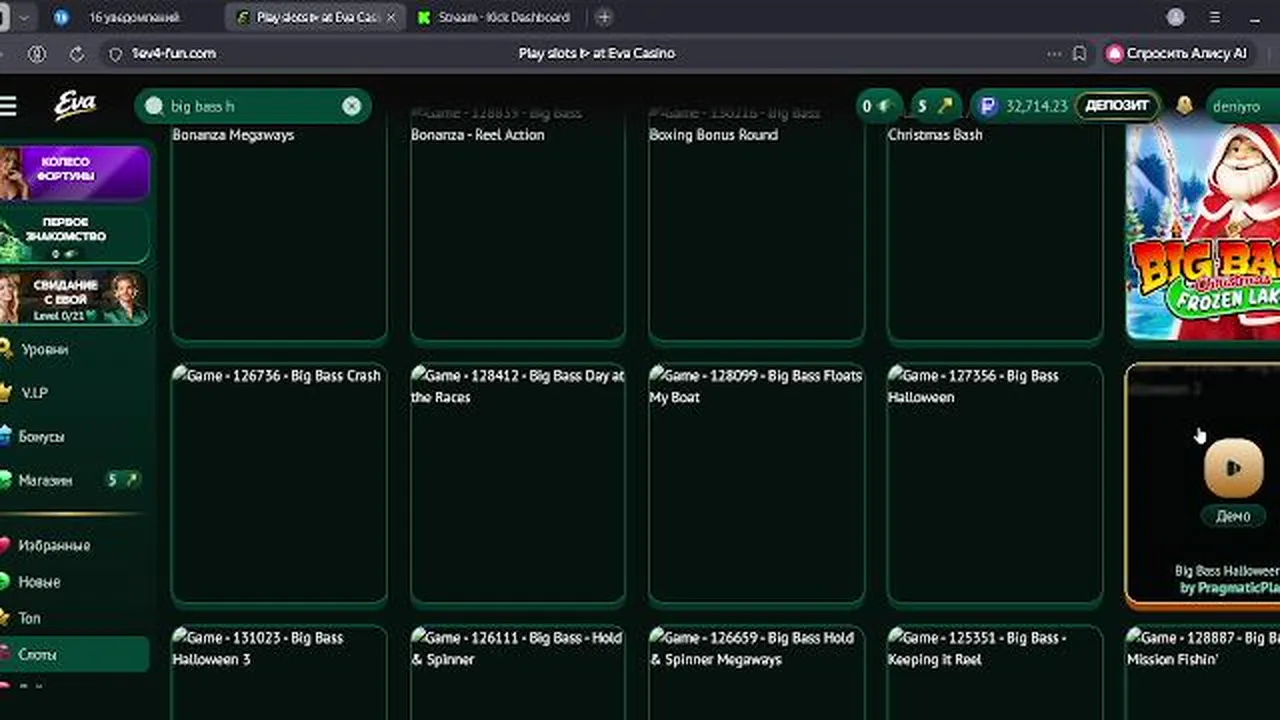1280x720 pixels.
Task: Click the Yandex ID icon in toolbar
Action: pyautogui.click(x=37, y=53)
